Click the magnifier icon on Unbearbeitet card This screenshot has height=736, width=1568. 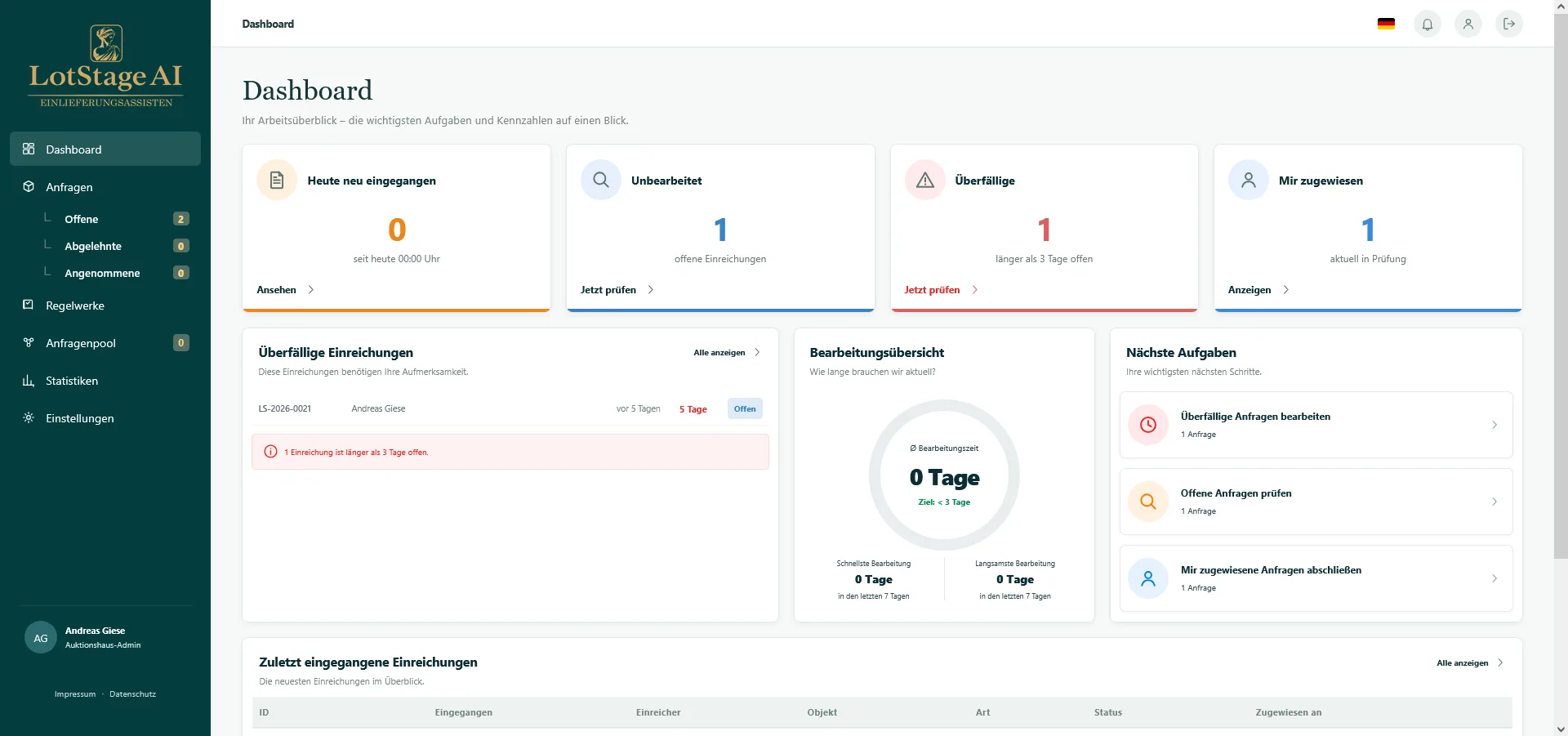click(601, 180)
